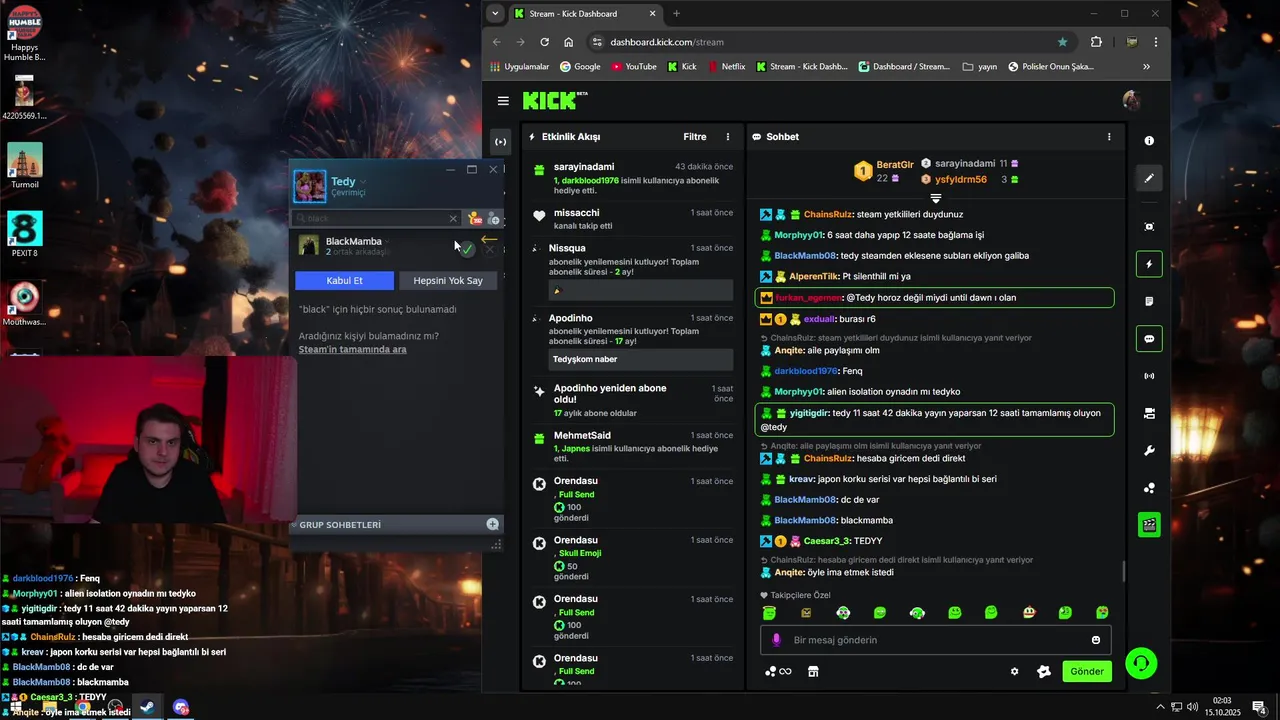The height and width of the screenshot is (720, 1280).
Task: Open the yayın bookmarks folder
Action: 980,67
